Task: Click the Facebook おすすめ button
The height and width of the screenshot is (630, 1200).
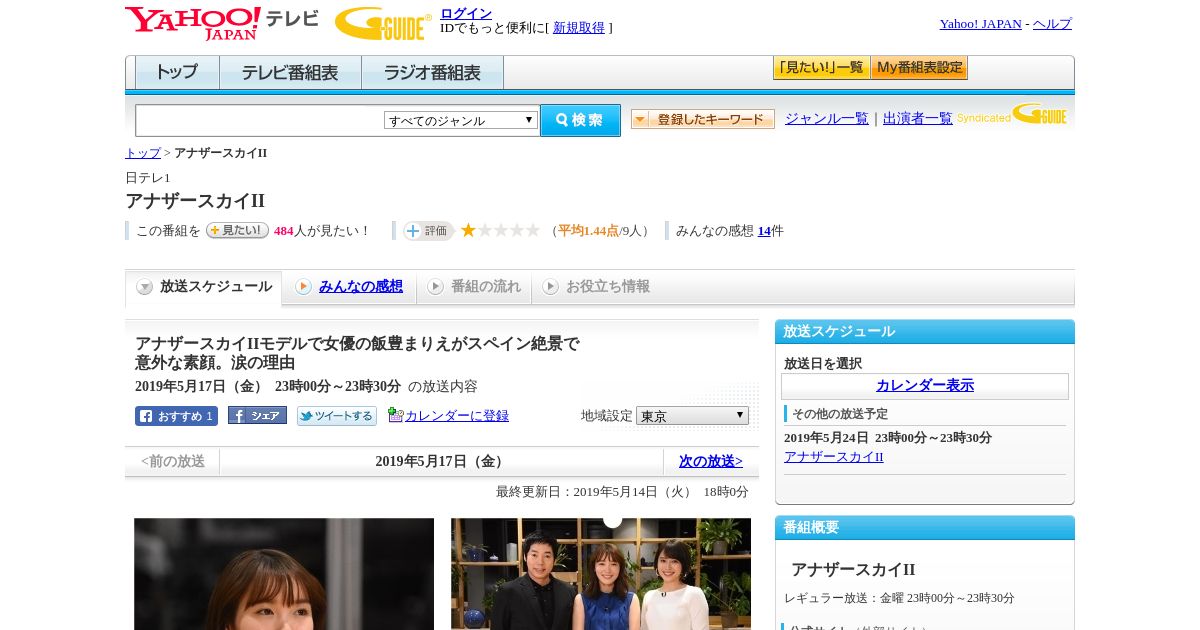Action: [x=176, y=416]
